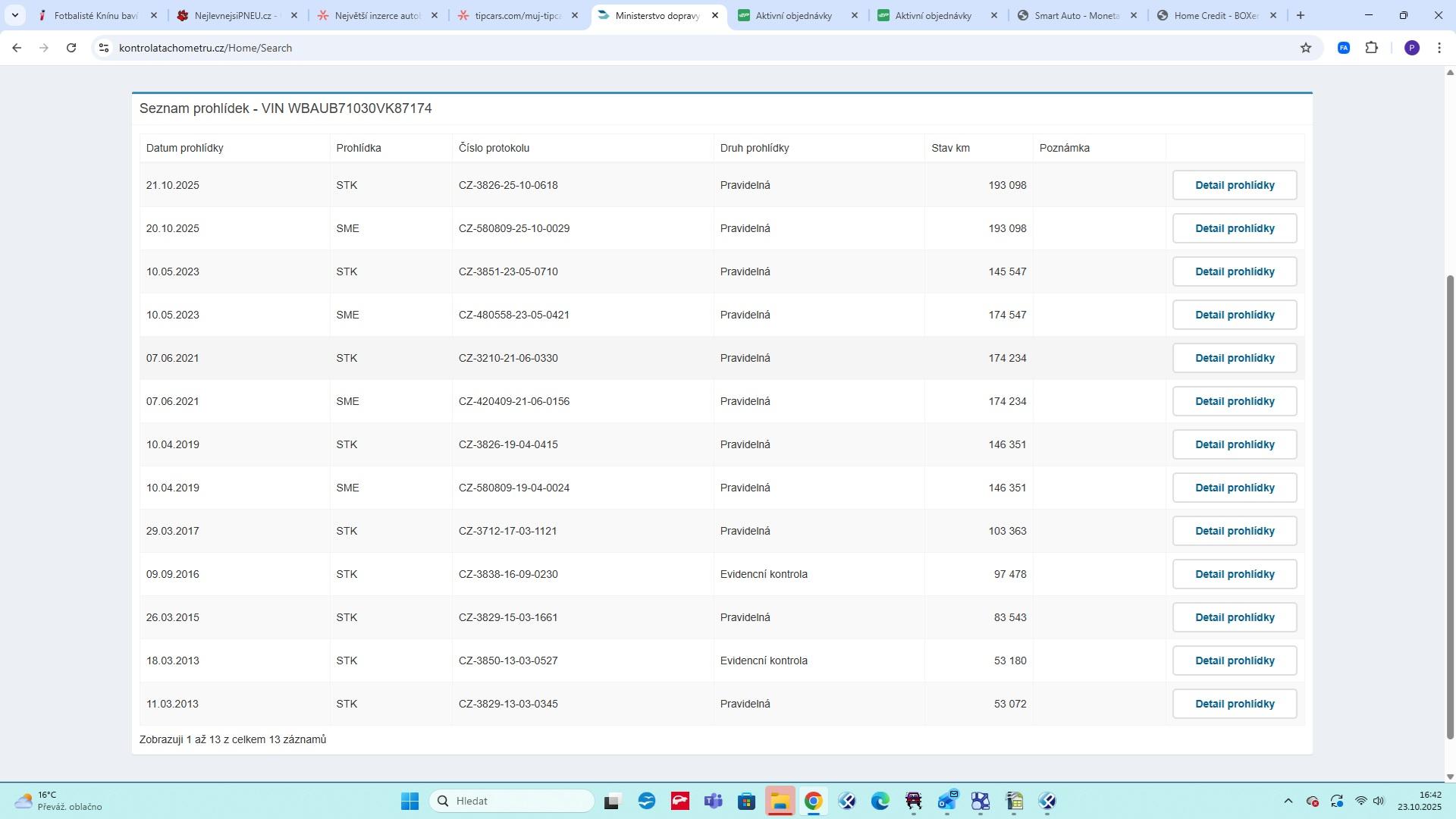Close the NejlevnejsiPNEU.cz tab
The image size is (1456, 819).
pyautogui.click(x=294, y=15)
